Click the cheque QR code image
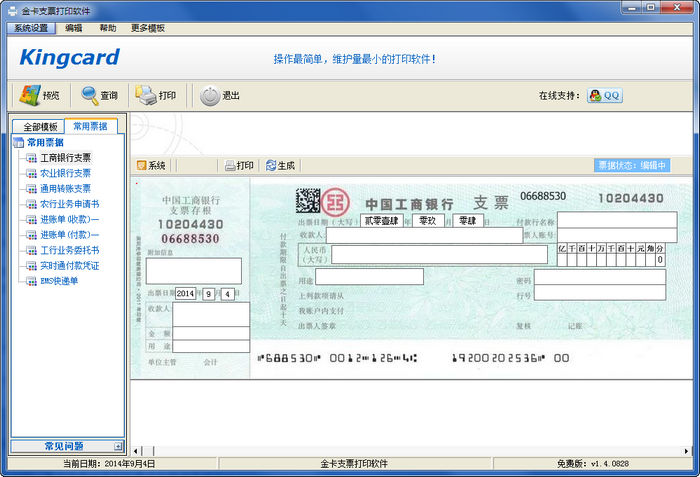Image resolution: width=700 pixels, height=477 pixels. [308, 201]
